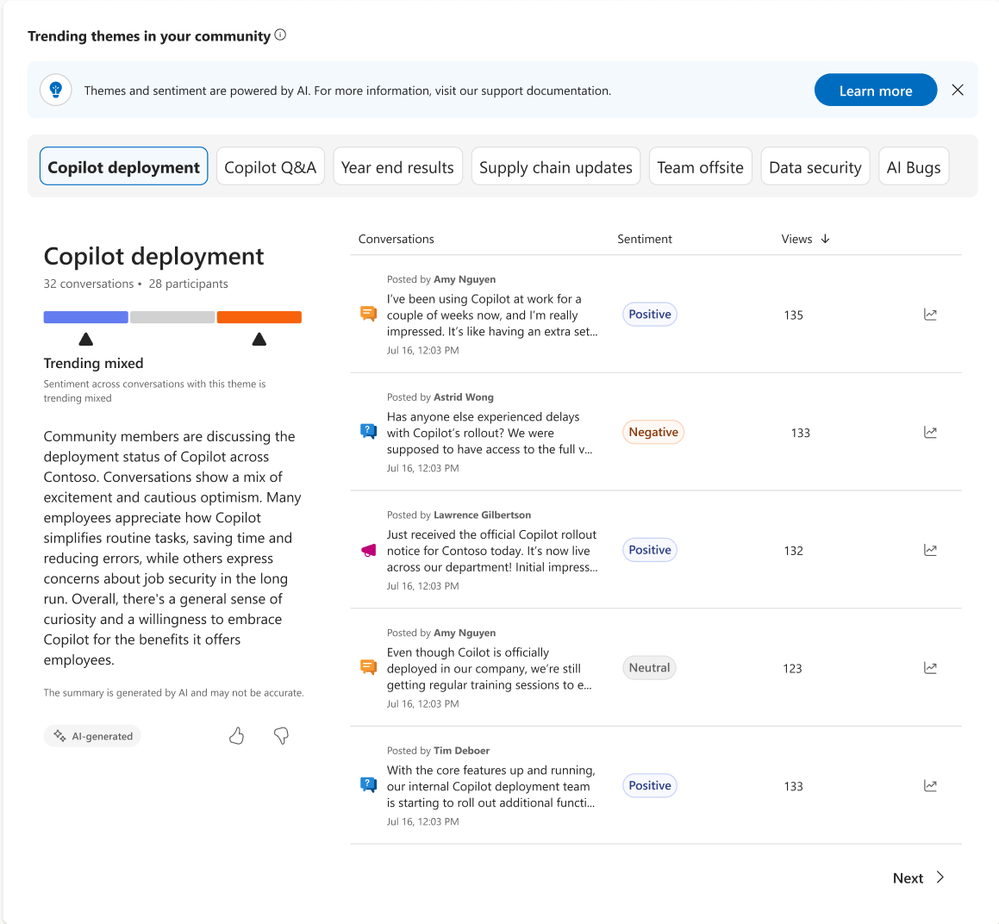Click timestamp on Lawrence Gilbertson's post
This screenshot has height=924, width=999.
click(422, 586)
